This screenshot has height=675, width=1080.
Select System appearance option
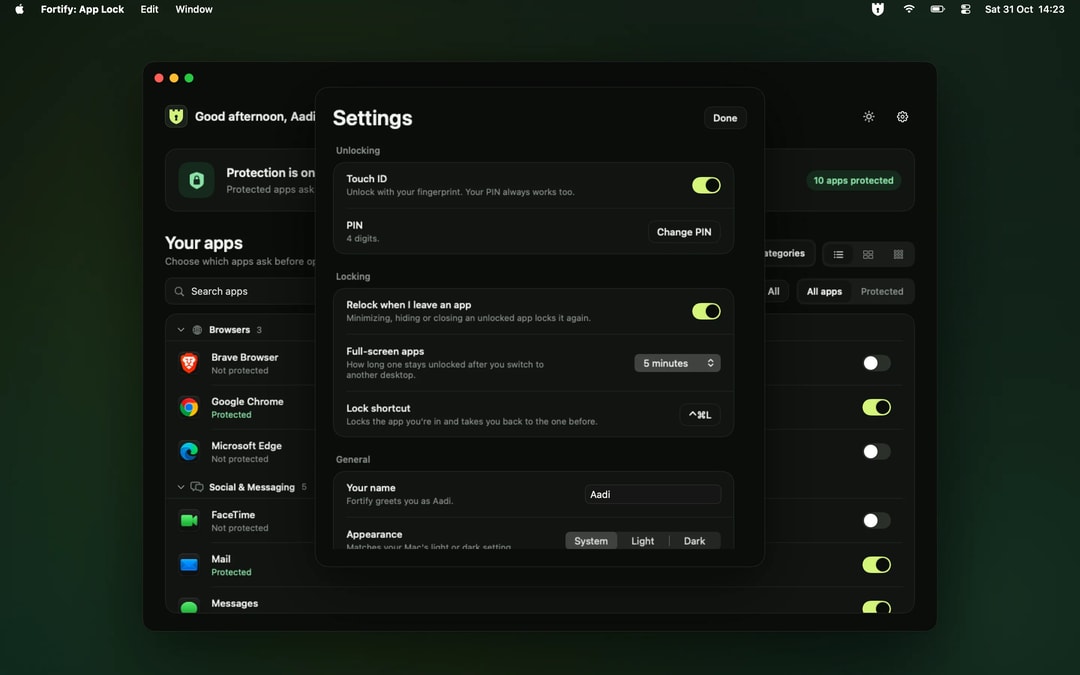click(x=591, y=541)
